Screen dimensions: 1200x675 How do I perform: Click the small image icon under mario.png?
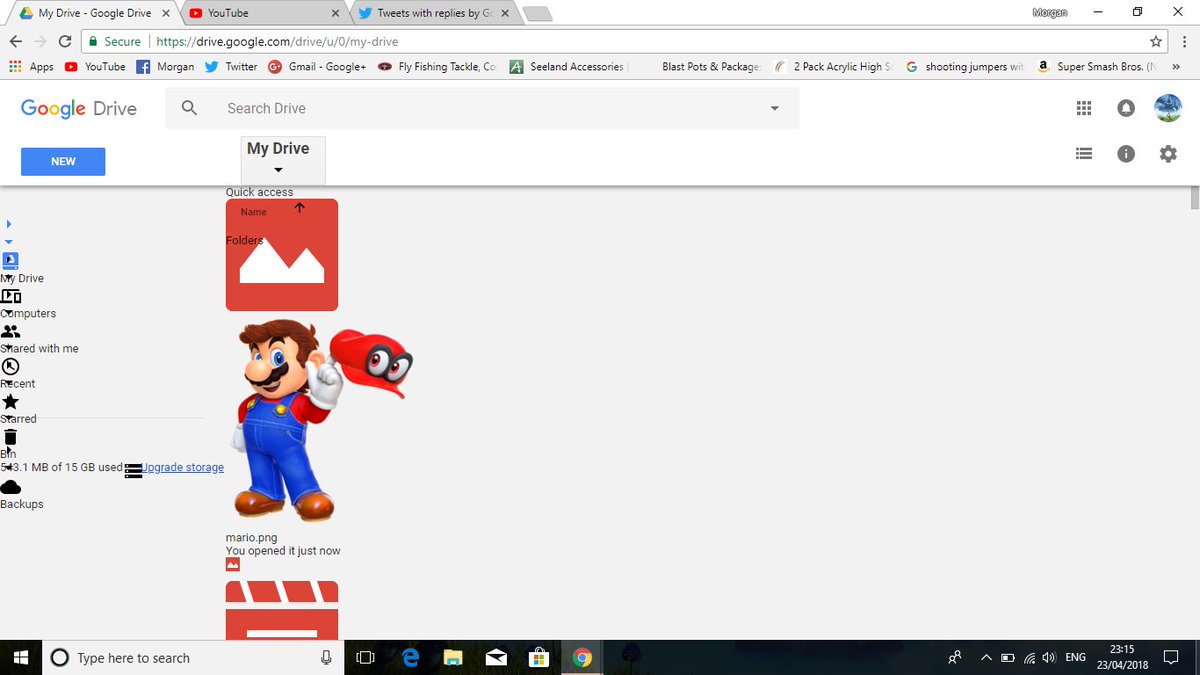(233, 565)
